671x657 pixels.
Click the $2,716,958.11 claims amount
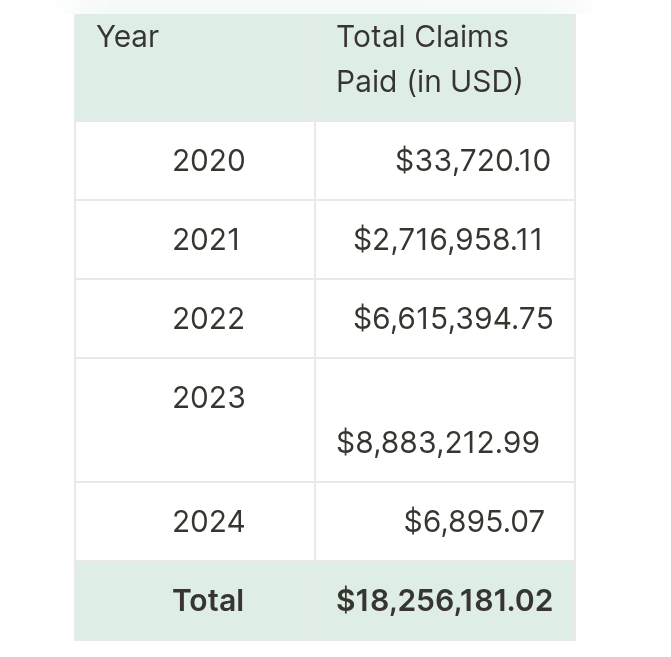point(448,240)
